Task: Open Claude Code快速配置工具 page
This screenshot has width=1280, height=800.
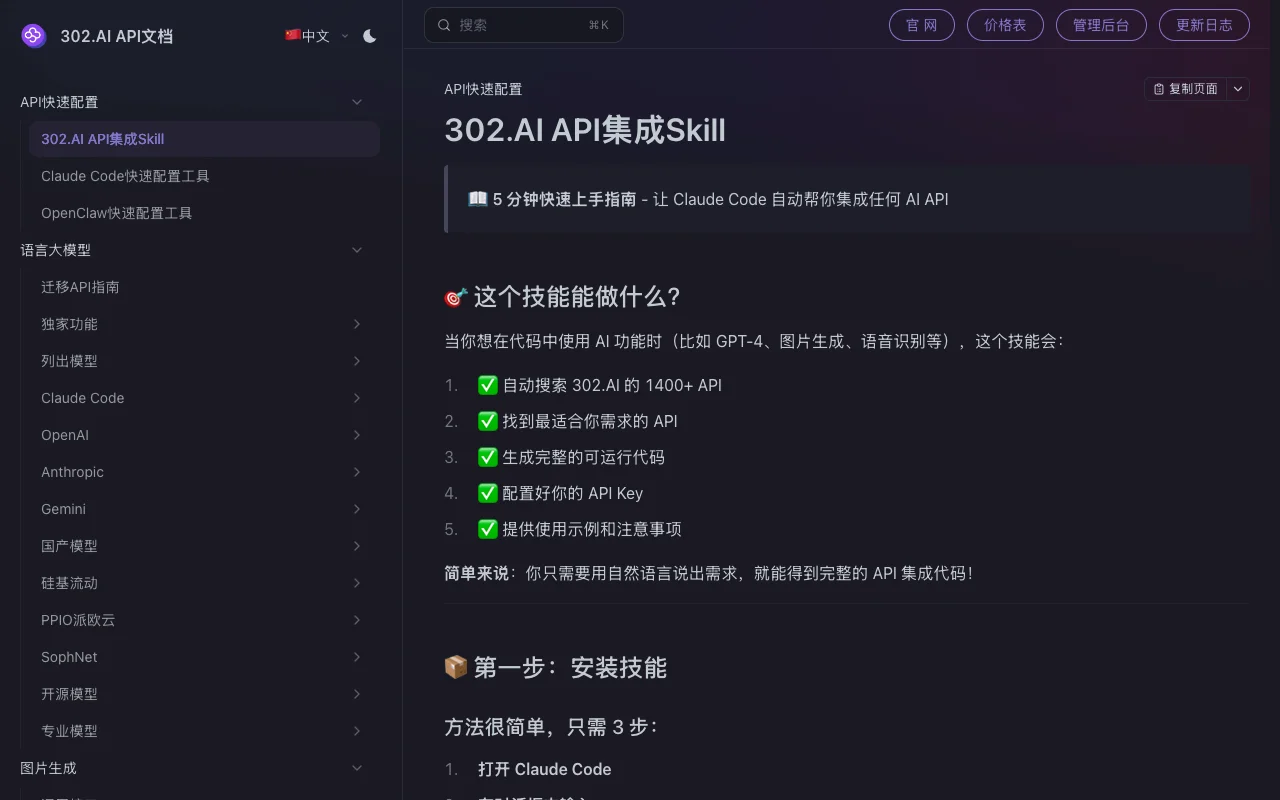Action: pyautogui.click(x=204, y=176)
